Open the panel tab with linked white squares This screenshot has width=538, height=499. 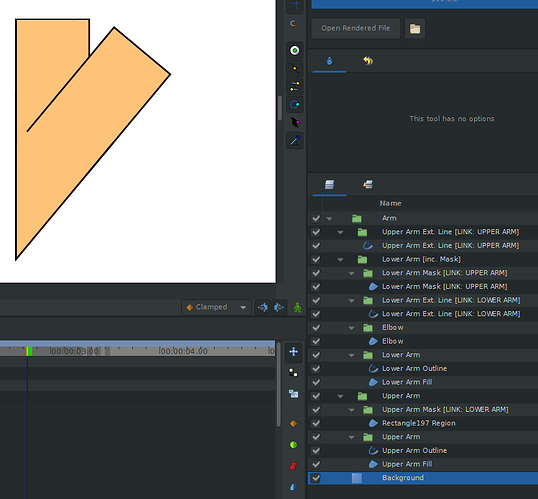[293, 373]
